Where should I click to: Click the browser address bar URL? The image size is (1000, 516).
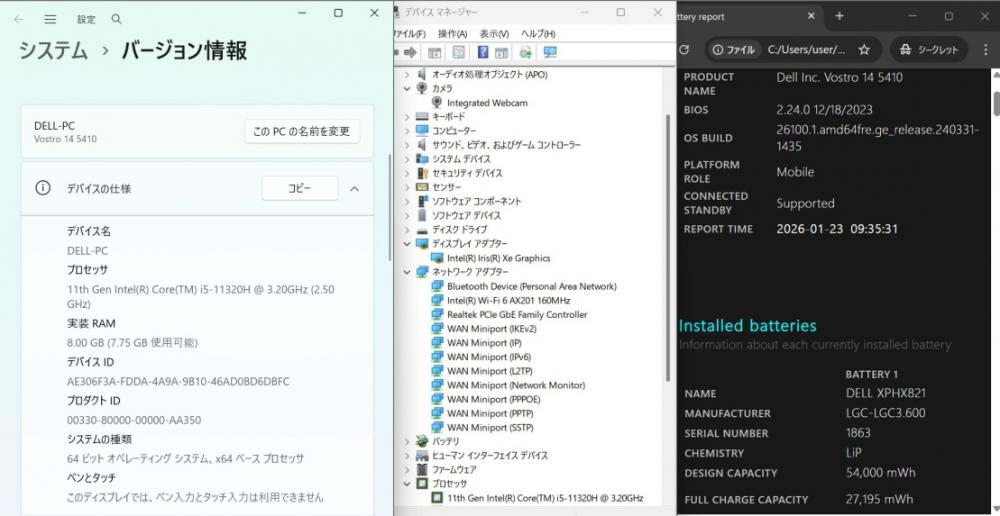pos(806,49)
